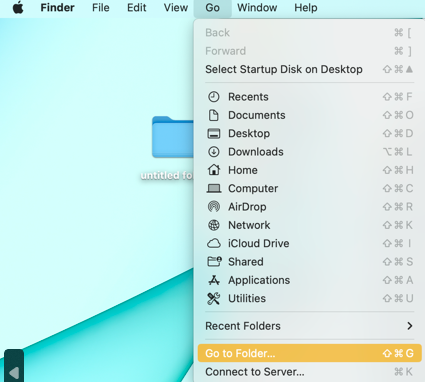425x382 pixels.
Task: Click the left-arrow tab at screen bottom
Action: 14,366
